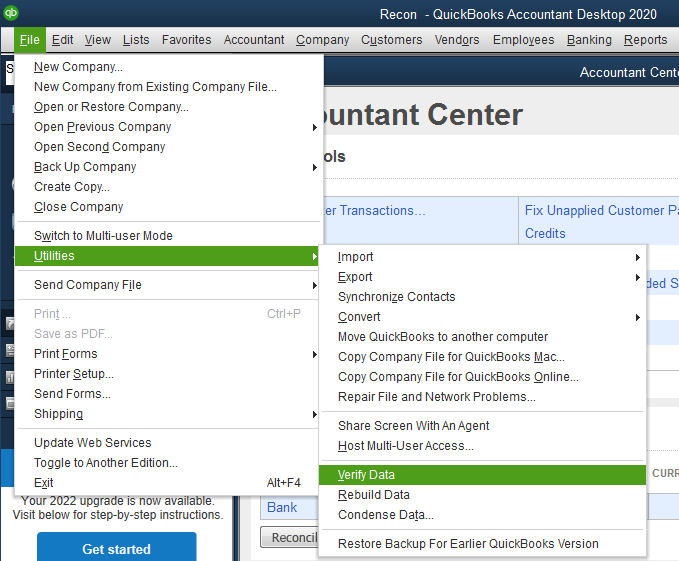Click Switch to Multi-user Mode

[103, 236]
